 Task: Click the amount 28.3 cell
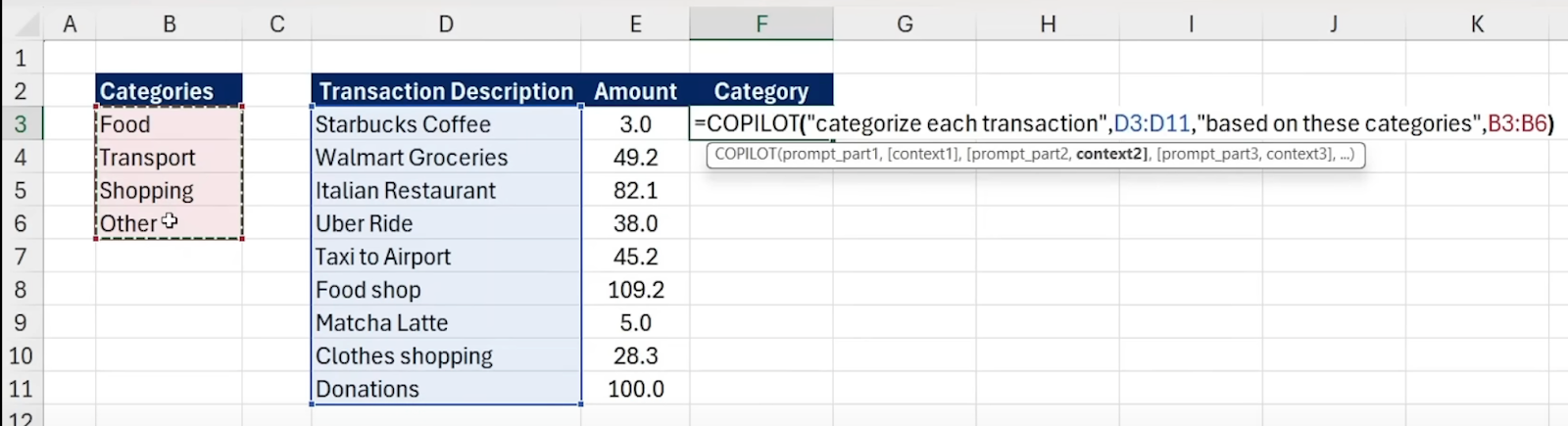pyautogui.click(x=635, y=355)
